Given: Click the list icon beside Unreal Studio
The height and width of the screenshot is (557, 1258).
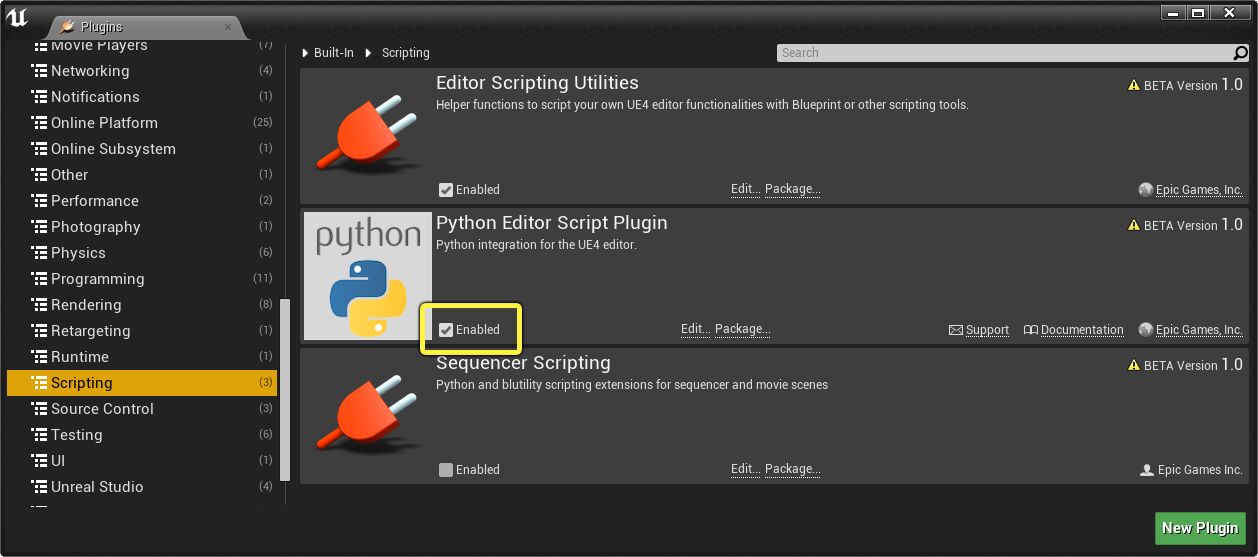Looking at the screenshot, I should click(40, 487).
